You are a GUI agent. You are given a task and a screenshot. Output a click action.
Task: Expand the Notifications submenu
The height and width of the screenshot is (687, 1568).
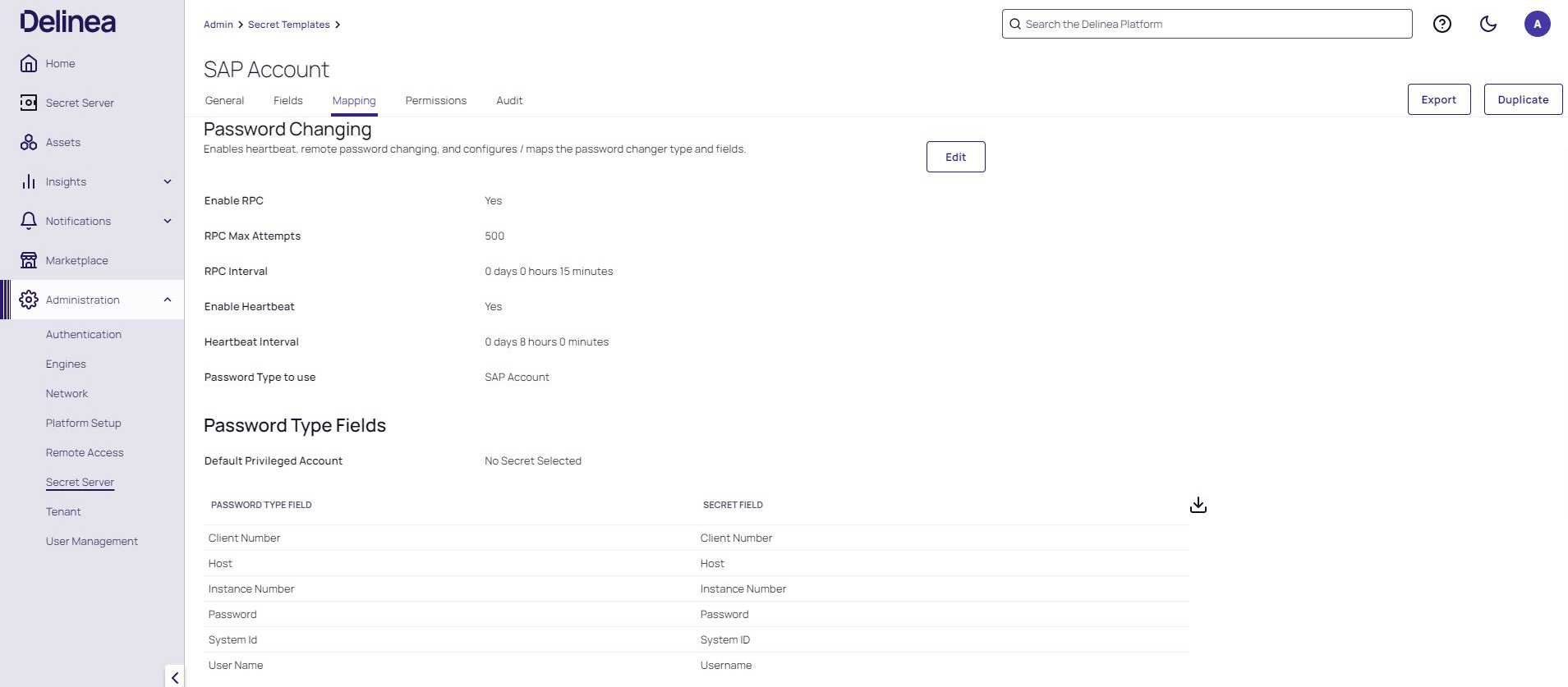tap(168, 221)
